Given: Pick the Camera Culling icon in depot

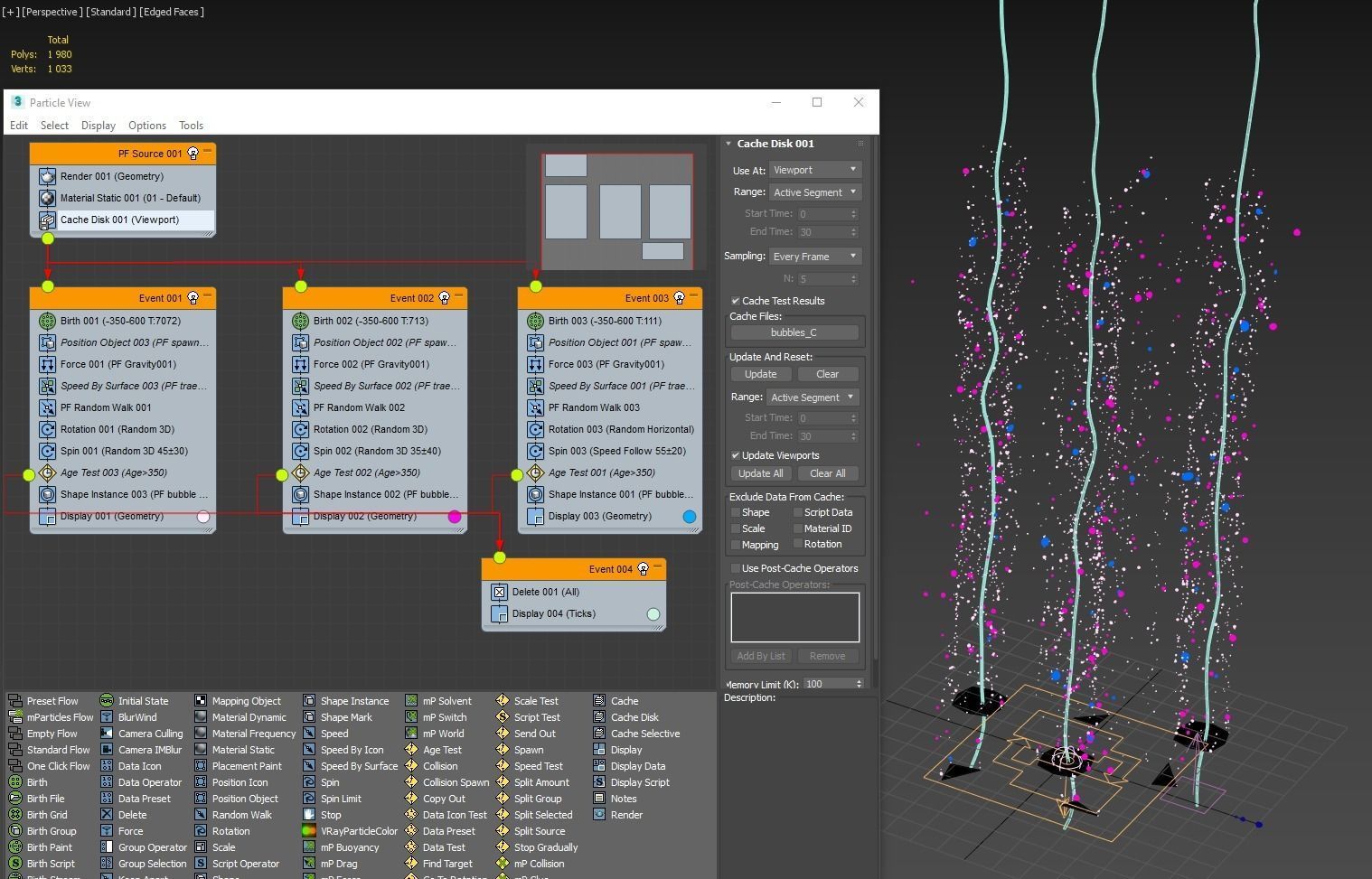Looking at the screenshot, I should pos(107,734).
